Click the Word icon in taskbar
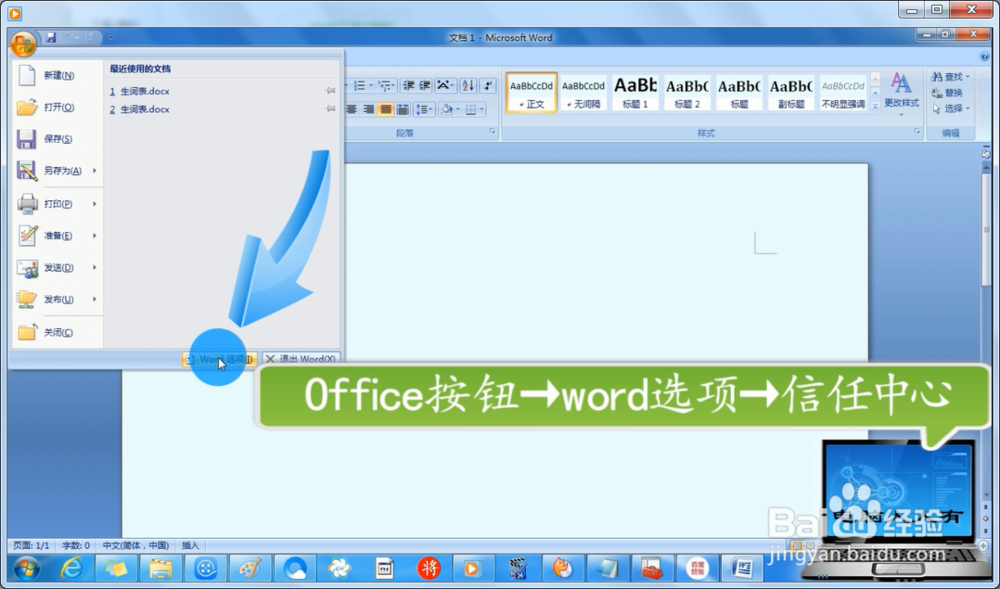Screen dimensions: 1000x589 742,568
